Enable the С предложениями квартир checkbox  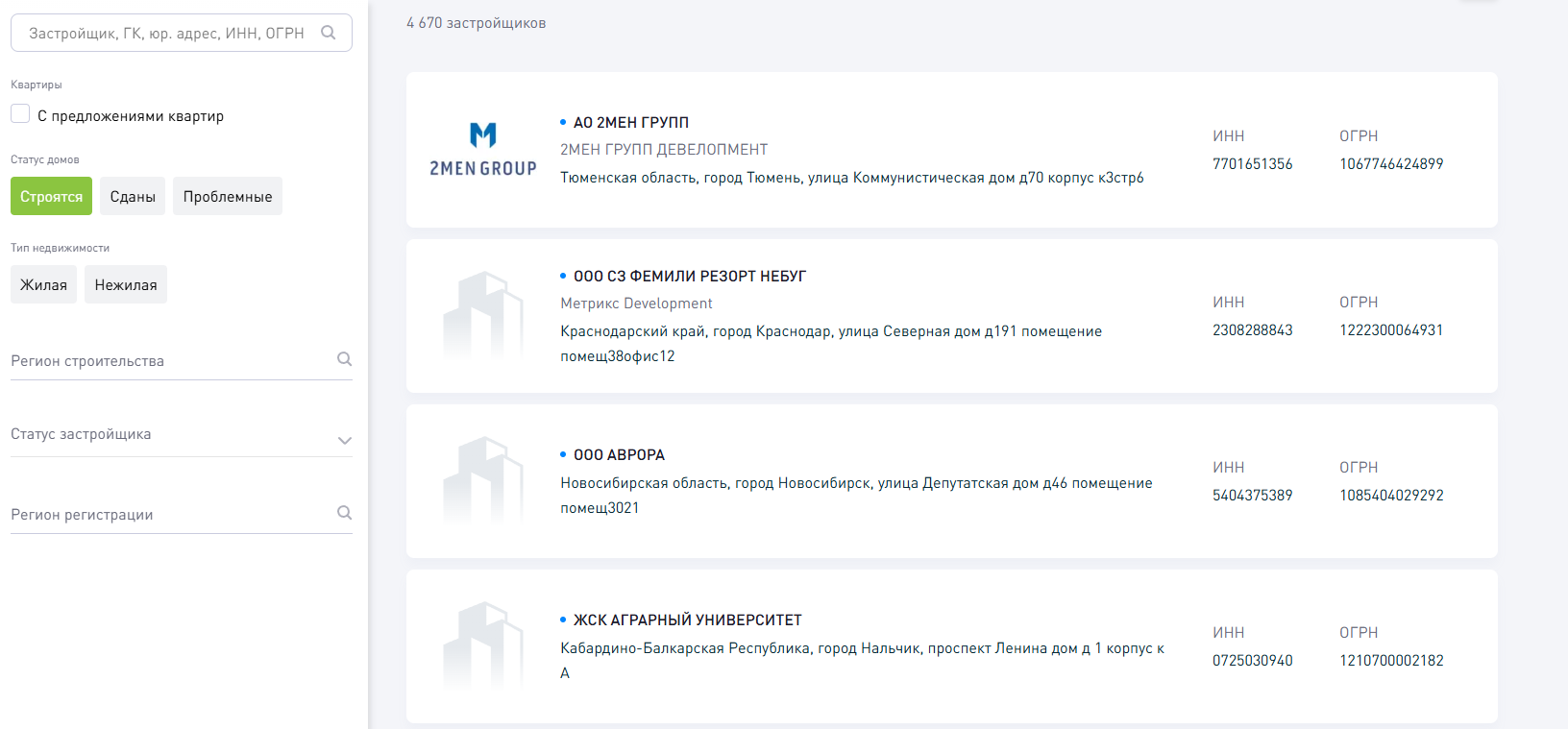(x=20, y=114)
